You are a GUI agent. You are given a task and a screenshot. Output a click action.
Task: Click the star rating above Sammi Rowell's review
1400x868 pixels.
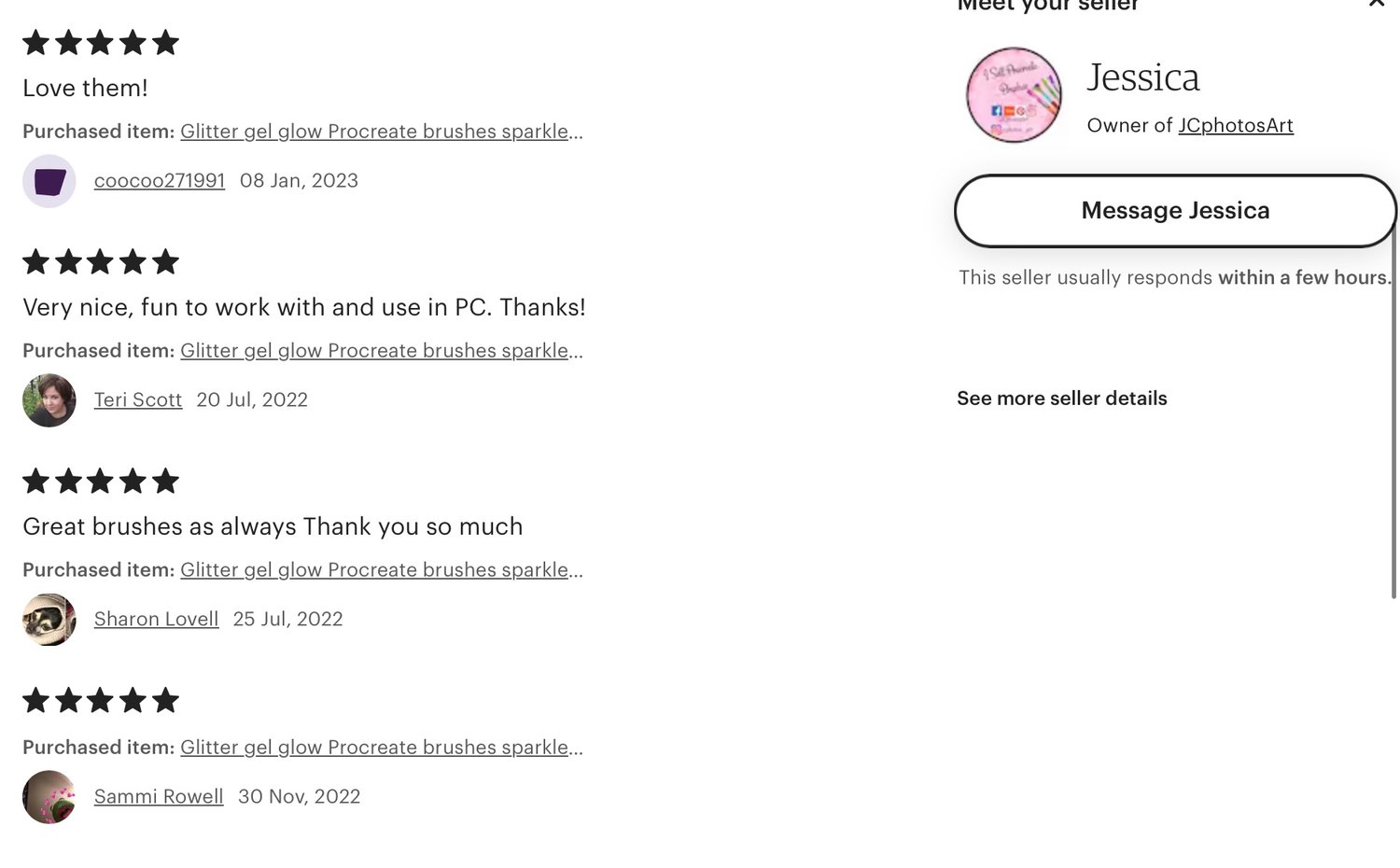[101, 701]
